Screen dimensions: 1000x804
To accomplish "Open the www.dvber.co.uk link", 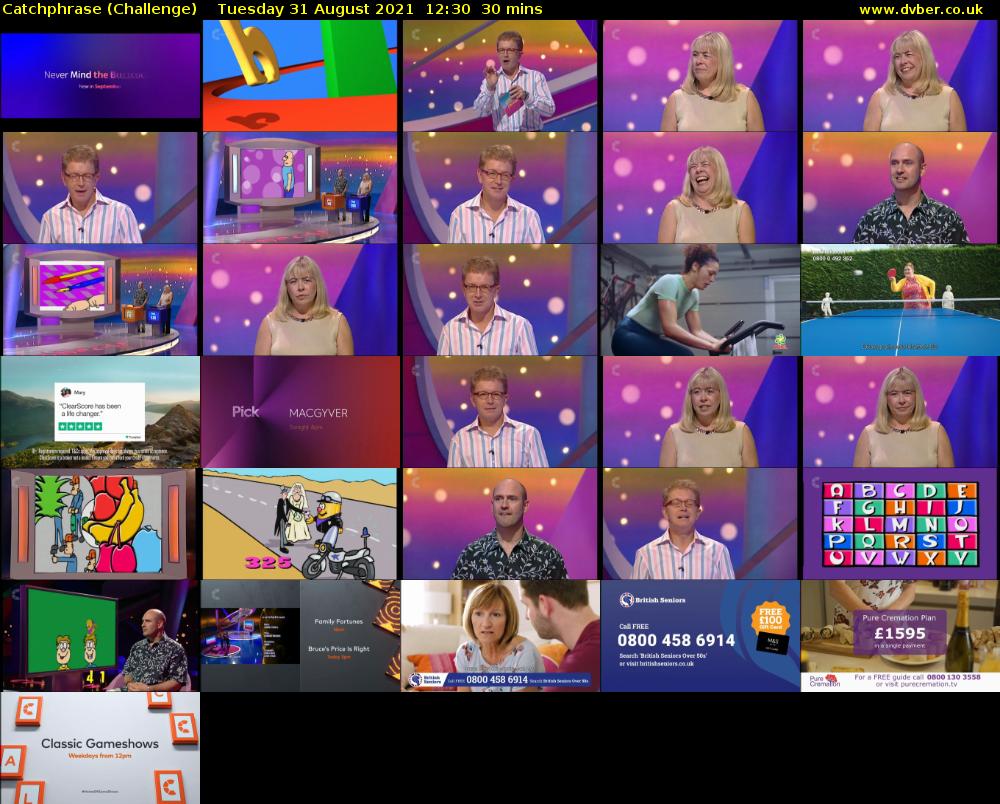I will [923, 9].
